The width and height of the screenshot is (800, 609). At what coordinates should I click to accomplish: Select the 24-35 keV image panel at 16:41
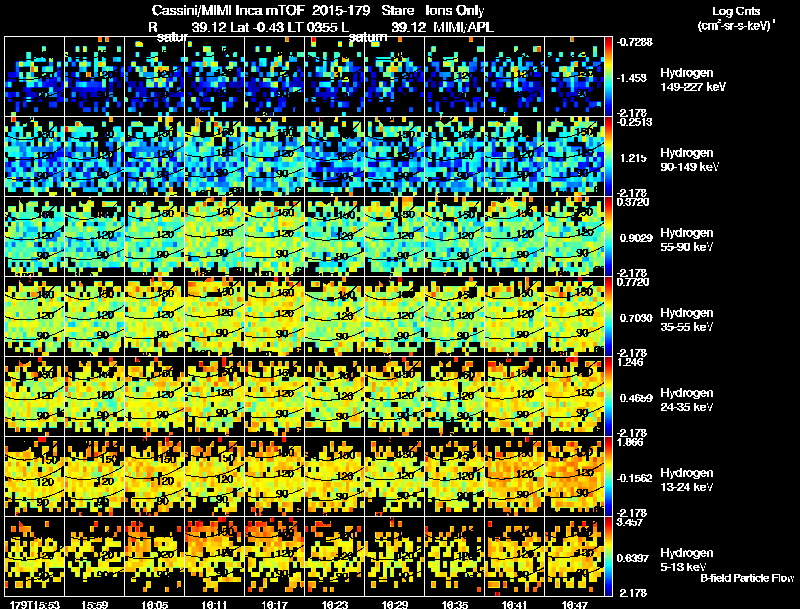pos(515,397)
